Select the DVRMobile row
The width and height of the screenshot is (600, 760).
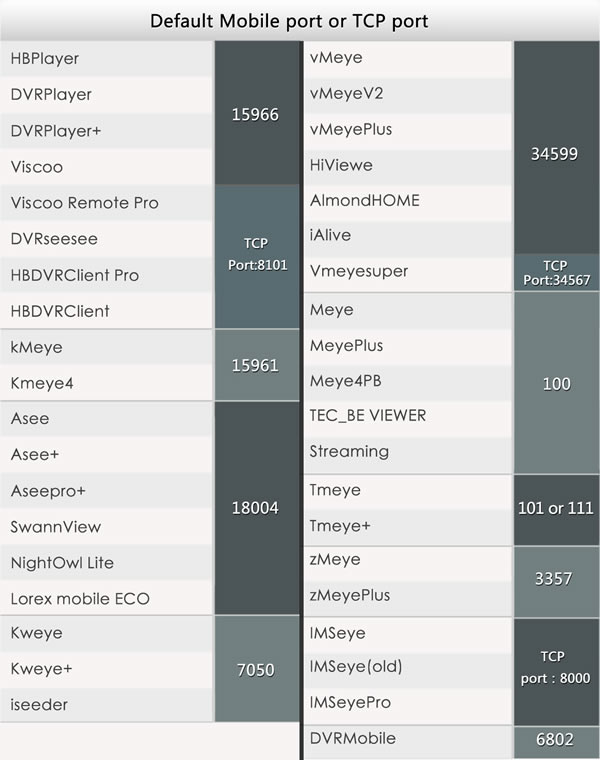[406, 739]
